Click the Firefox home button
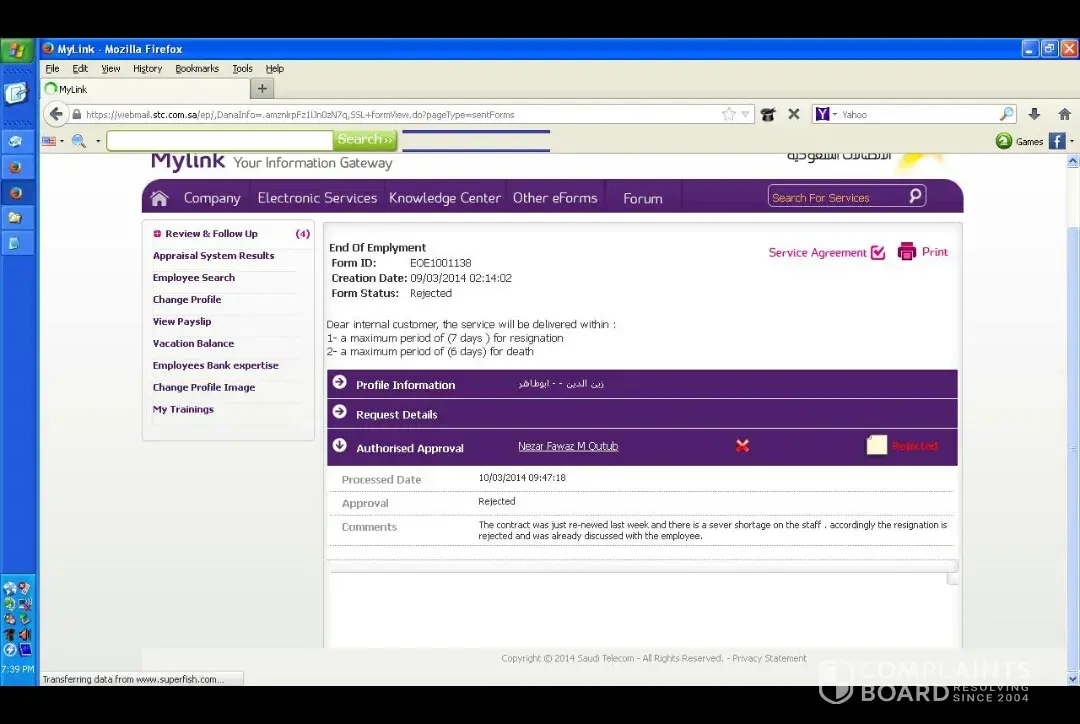1080x724 pixels. coord(1064,114)
